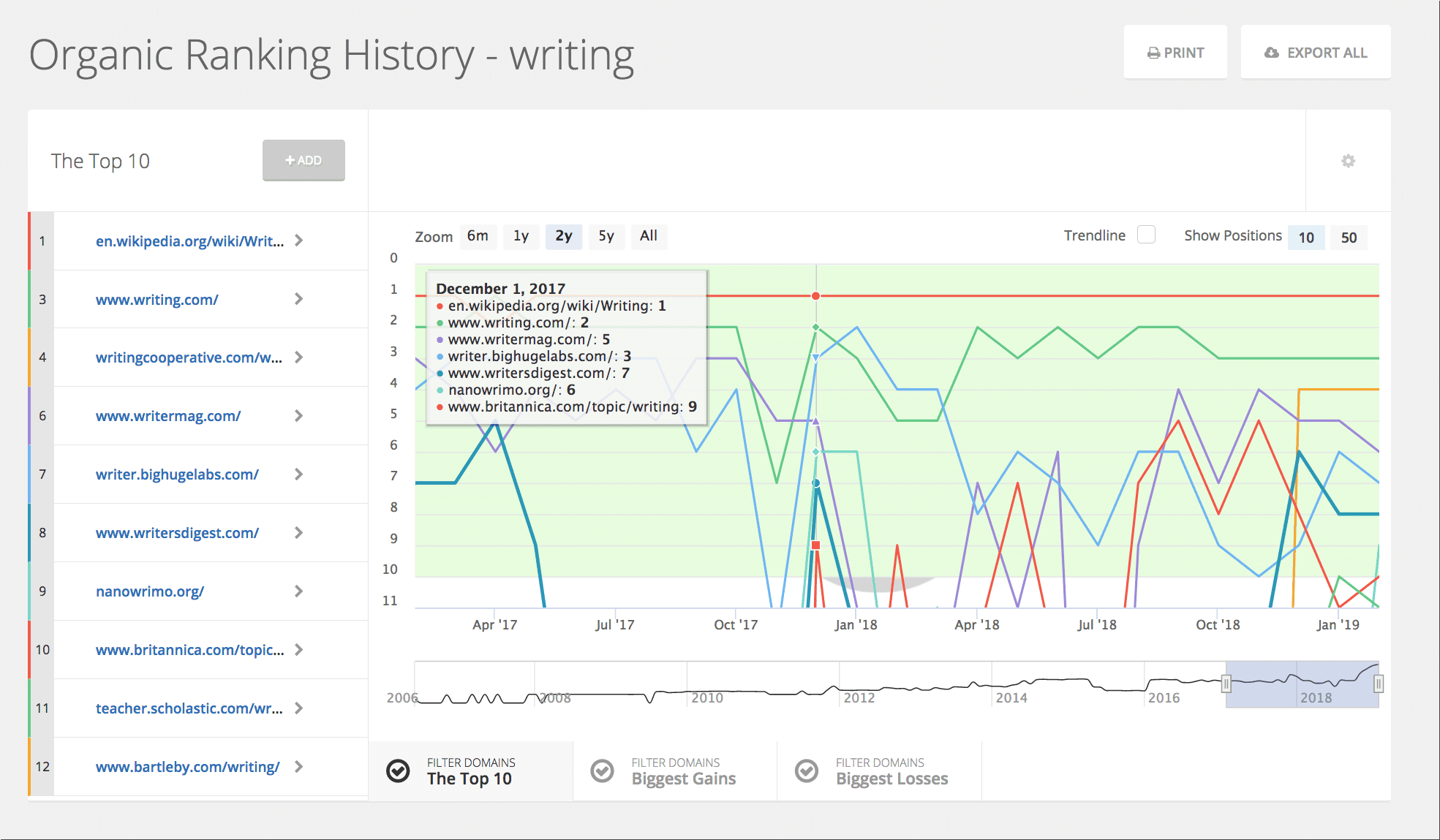Screen dimensions: 1440x840
Task: Click the cloud icon in EXPORT ALL
Action: 1272,53
